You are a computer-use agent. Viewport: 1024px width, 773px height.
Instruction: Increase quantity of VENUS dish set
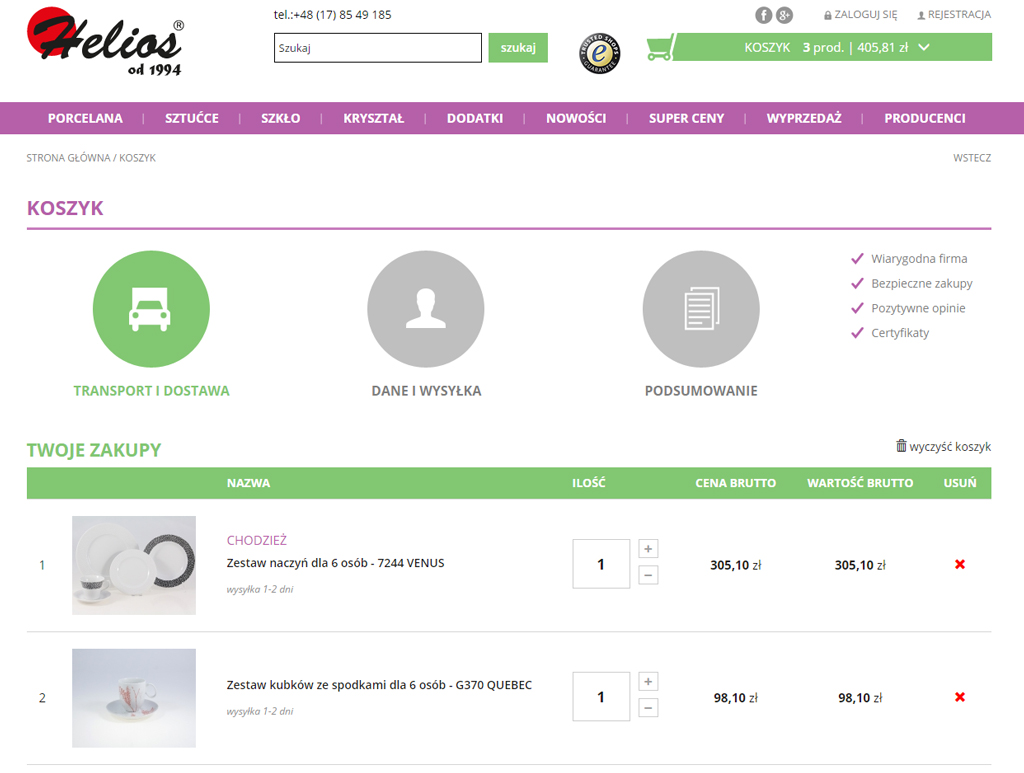point(648,549)
